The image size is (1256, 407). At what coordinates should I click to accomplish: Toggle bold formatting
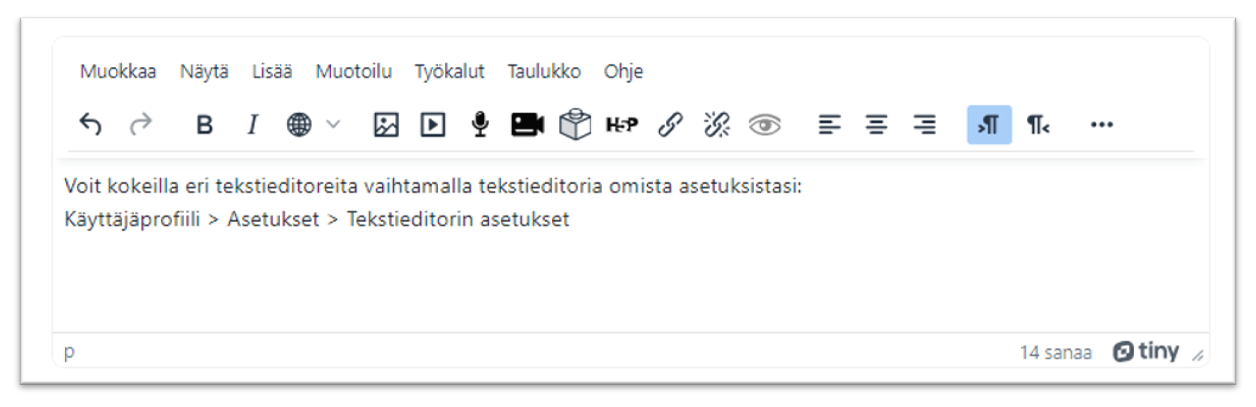(x=205, y=125)
